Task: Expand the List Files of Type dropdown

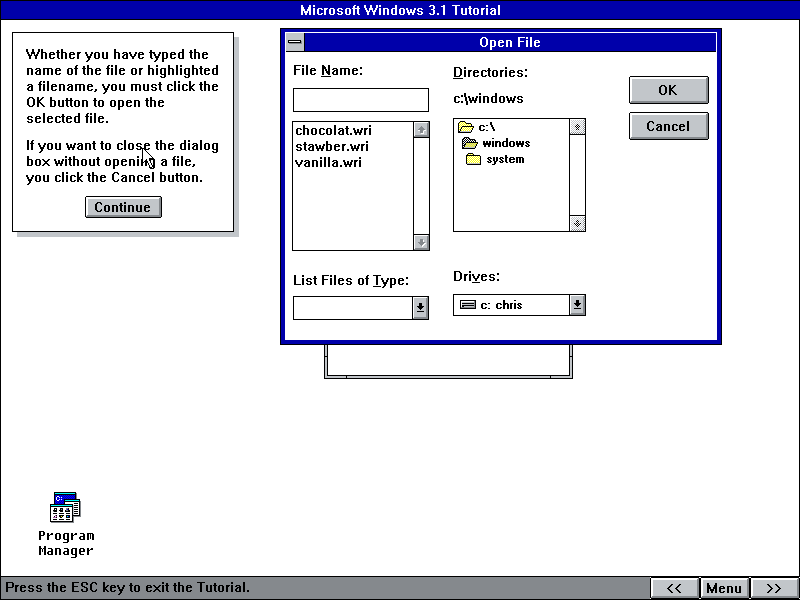Action: (420, 308)
